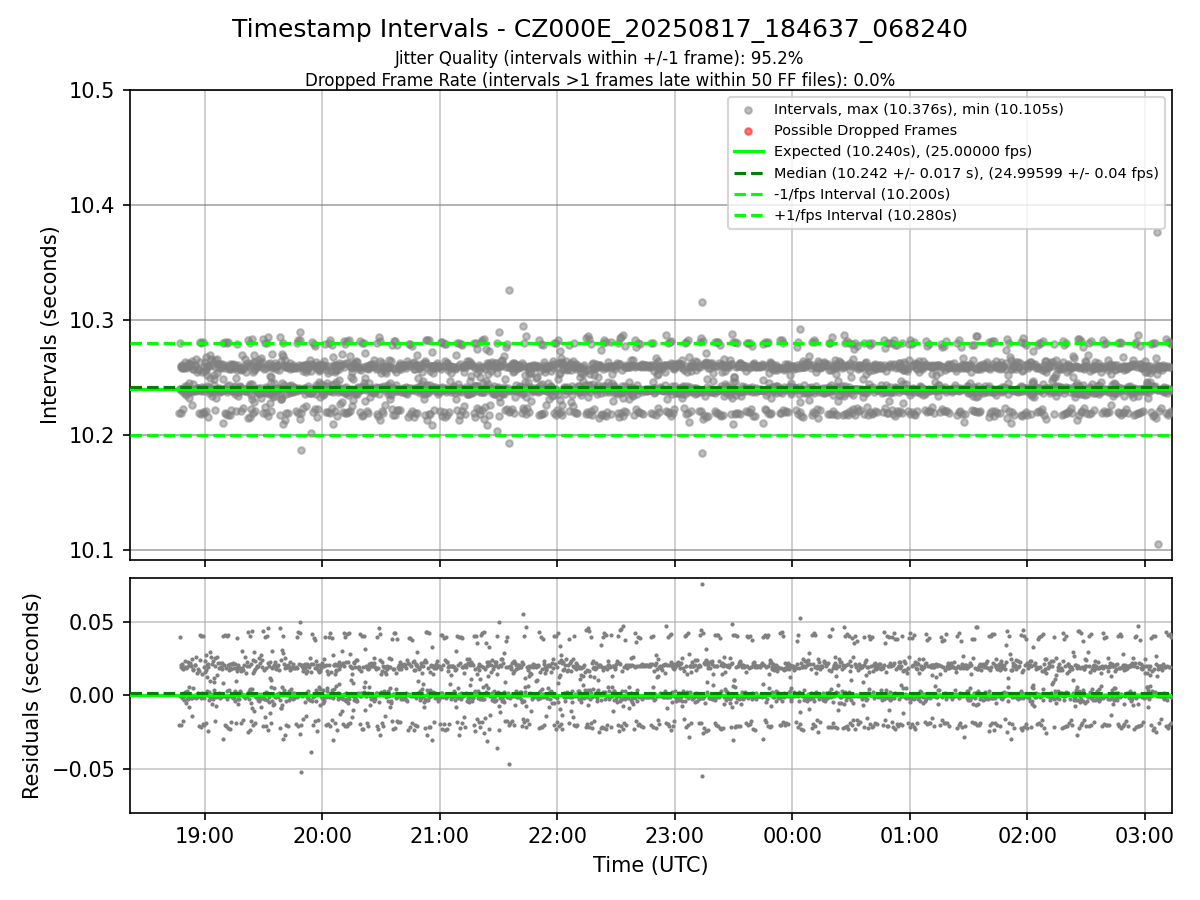
Task: Click the lowest outlier interval point near 10.105s
Action: point(1158,544)
